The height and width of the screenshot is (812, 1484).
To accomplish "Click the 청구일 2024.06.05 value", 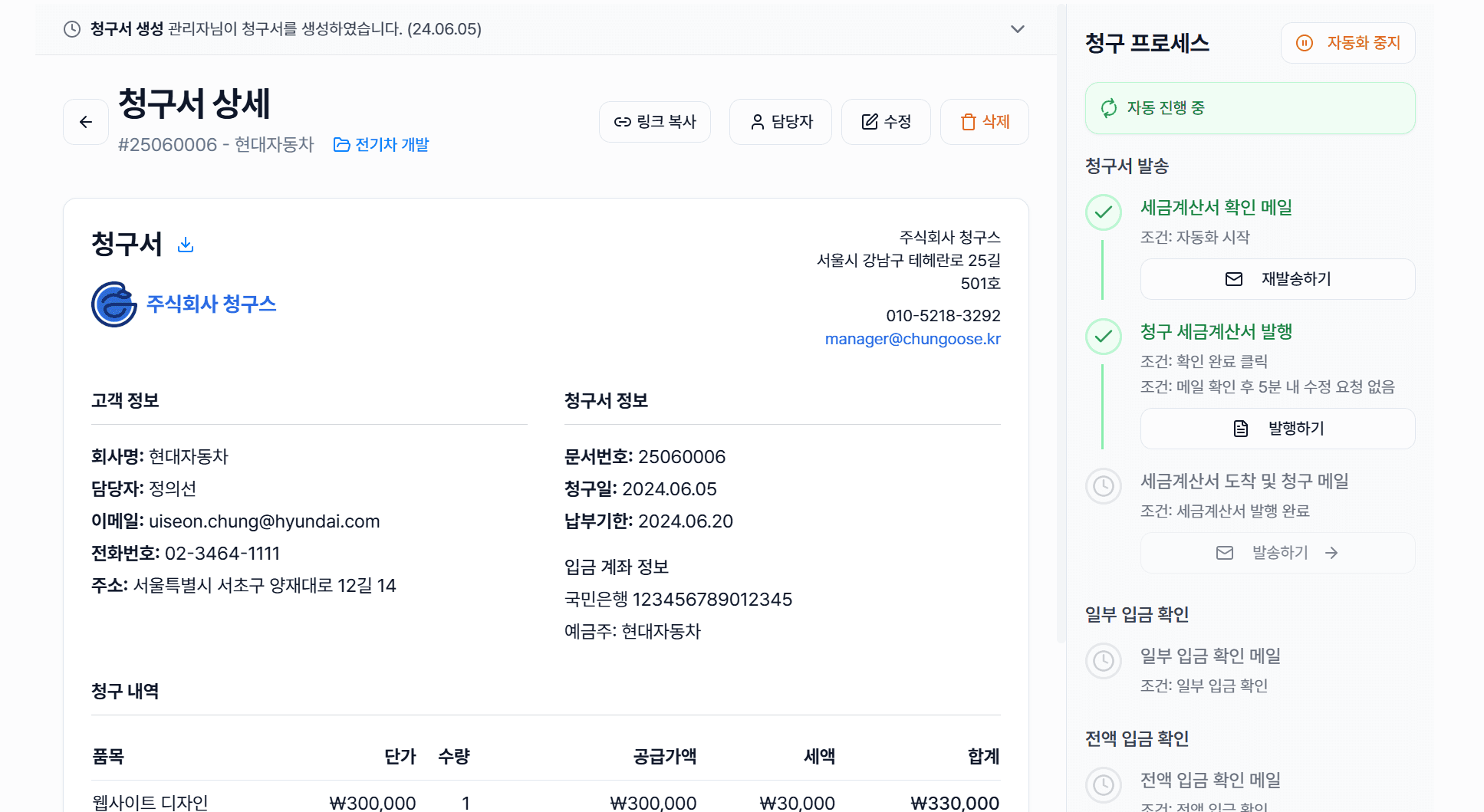I will tap(670, 489).
